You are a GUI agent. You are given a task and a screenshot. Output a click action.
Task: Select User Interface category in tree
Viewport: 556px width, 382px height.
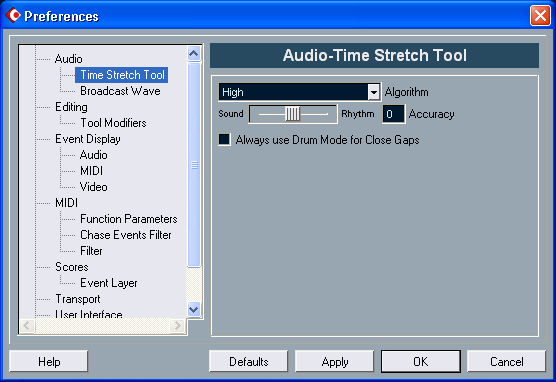89,314
